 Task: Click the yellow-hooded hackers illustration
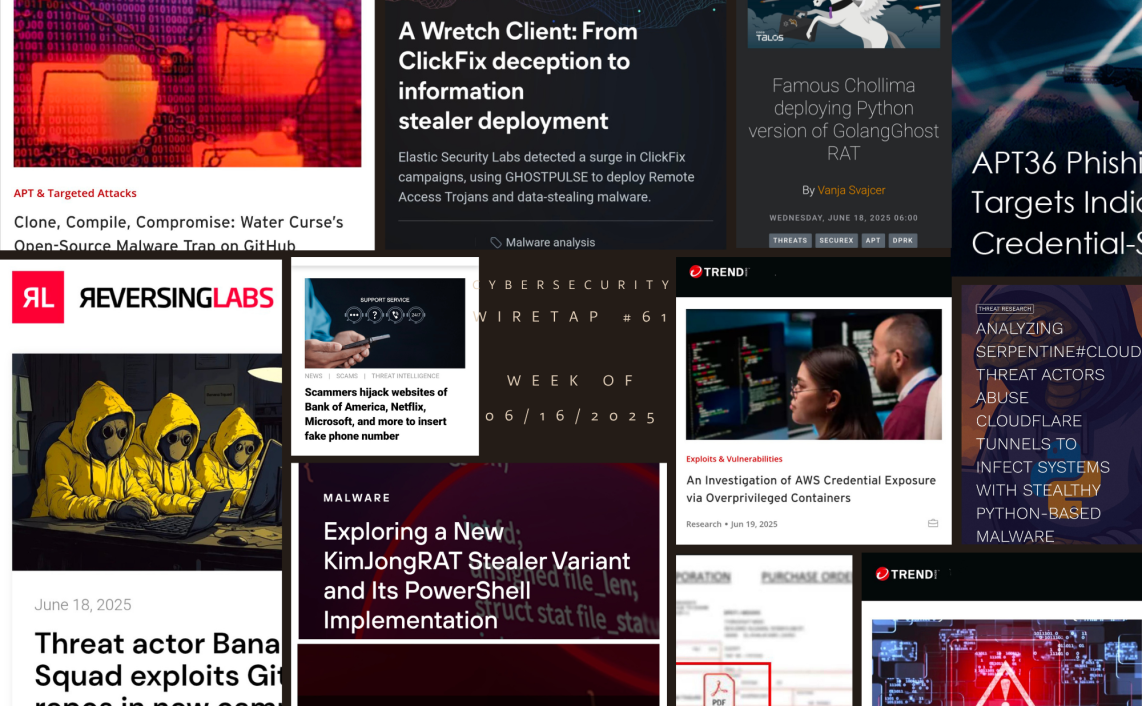[147, 462]
